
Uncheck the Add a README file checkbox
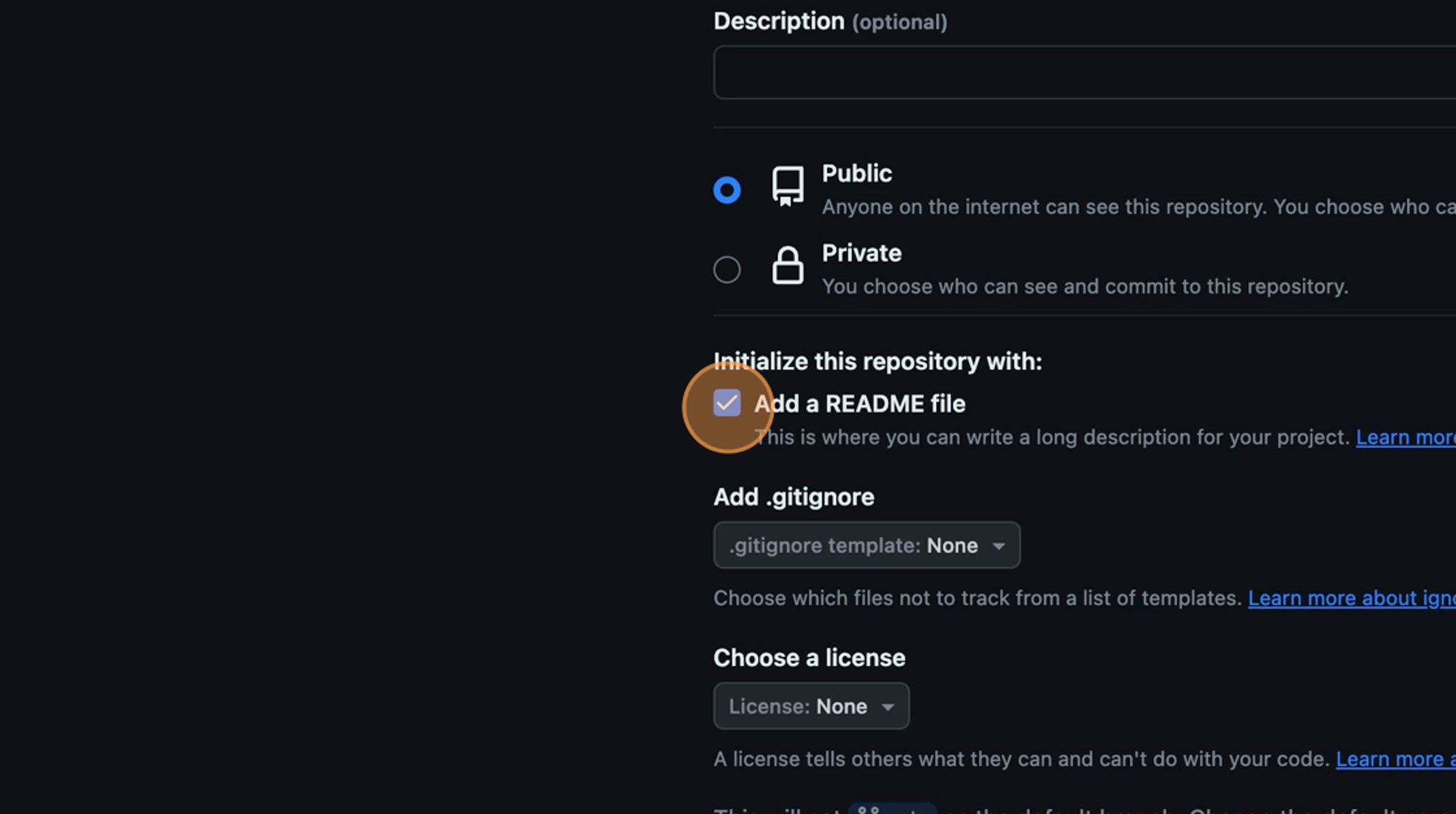coord(727,403)
